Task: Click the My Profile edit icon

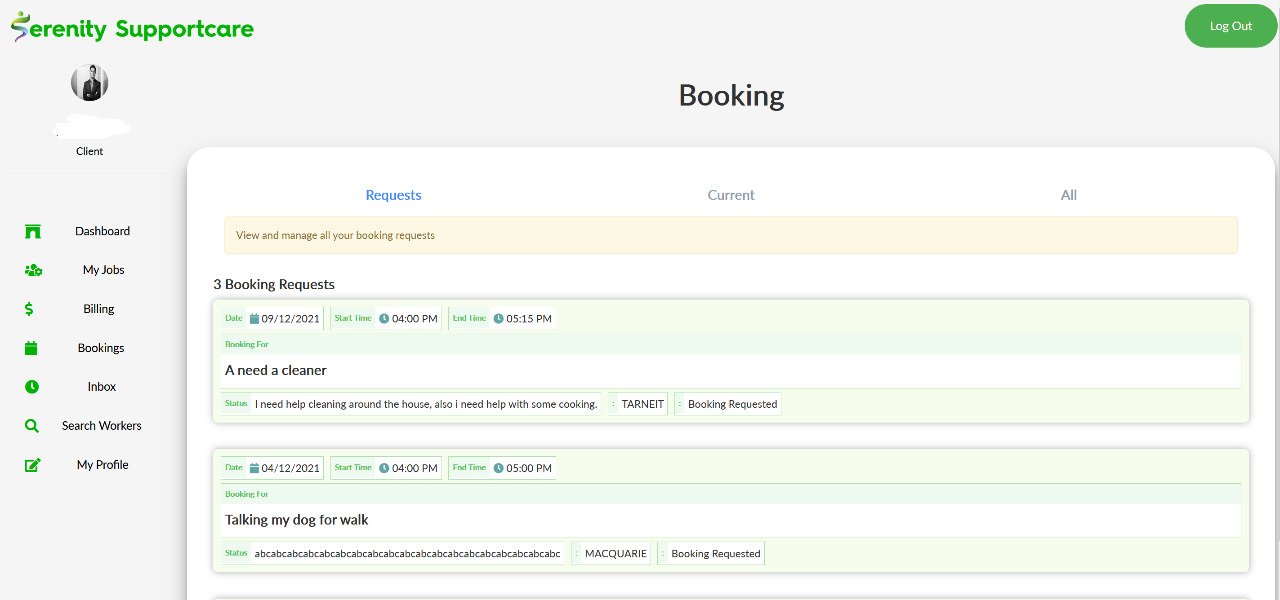Action: point(32,465)
